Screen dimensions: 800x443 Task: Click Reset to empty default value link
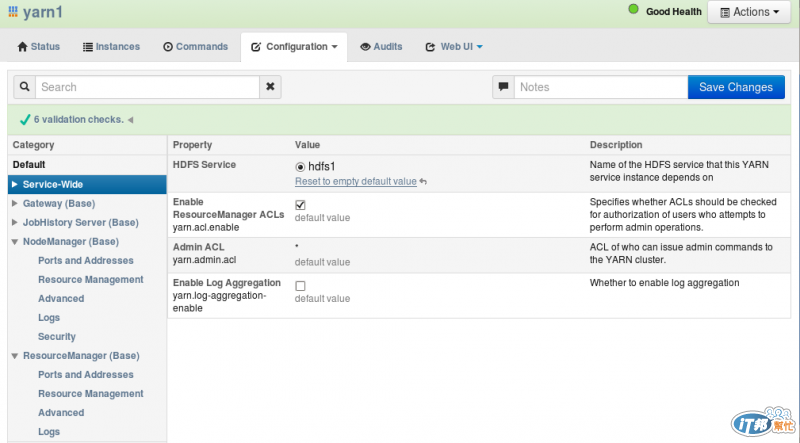pos(355,181)
